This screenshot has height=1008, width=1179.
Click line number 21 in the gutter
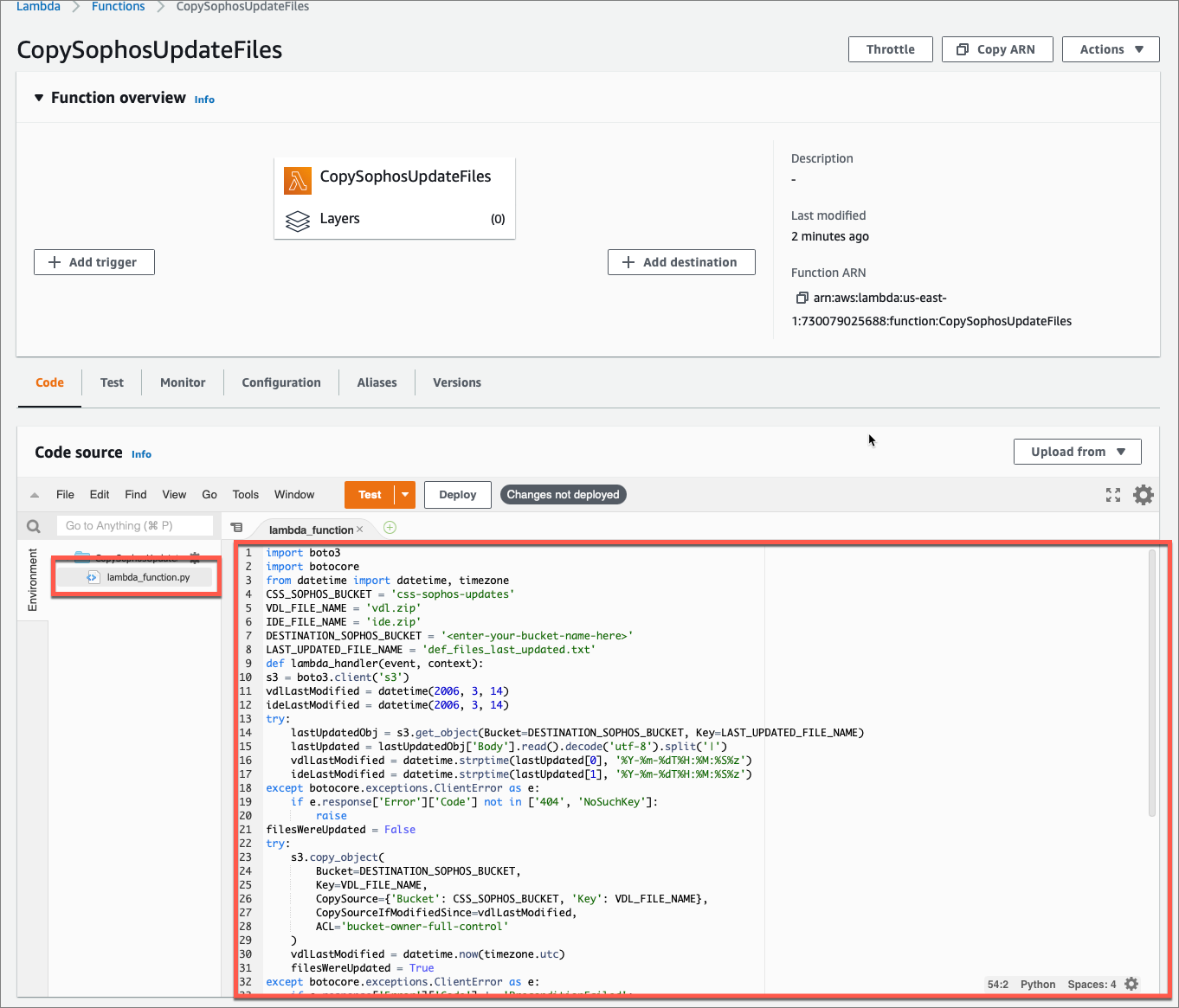[246, 830]
